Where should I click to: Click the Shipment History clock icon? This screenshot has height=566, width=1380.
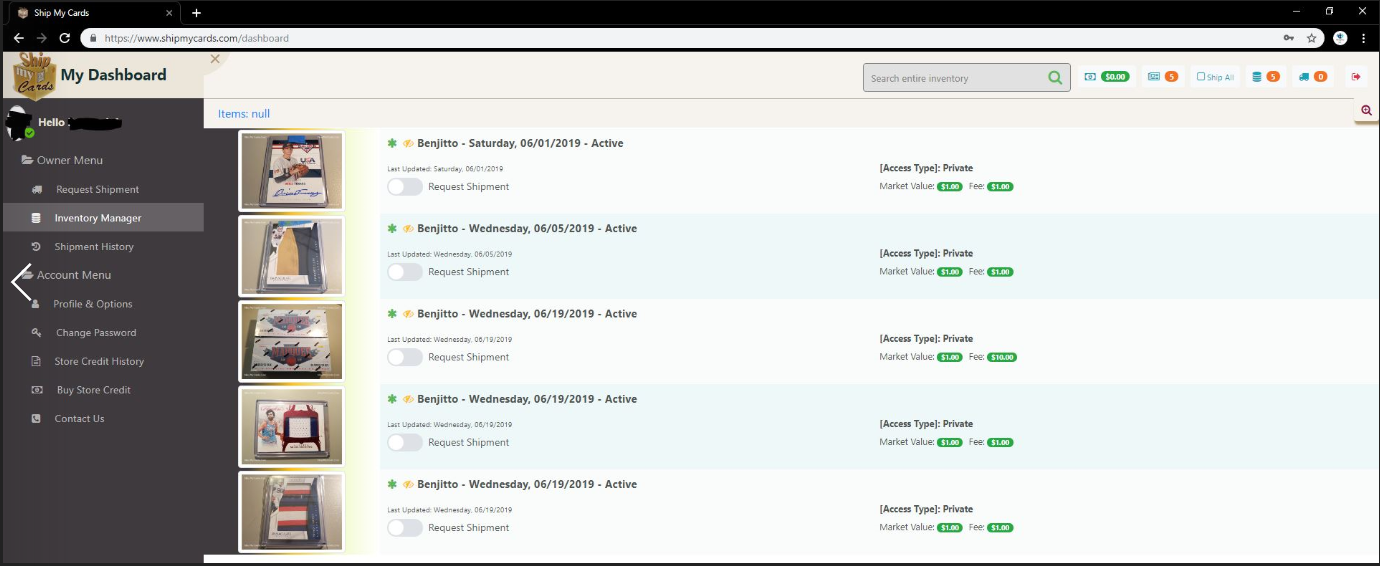[36, 247]
